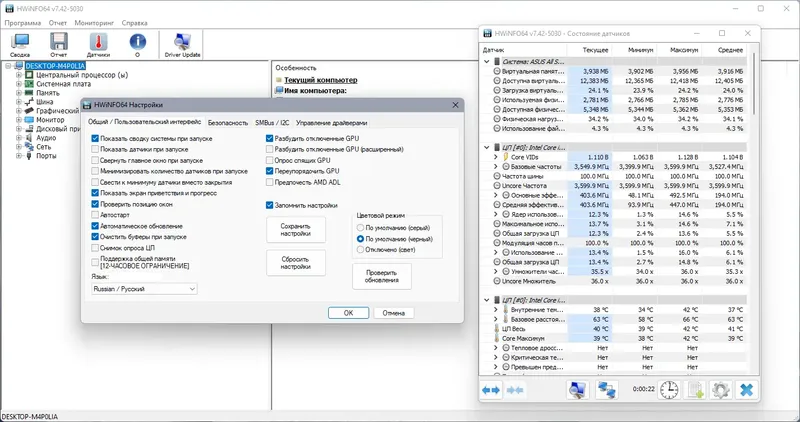Close the HWiNFO64 Настройки dialog

click(x=455, y=105)
